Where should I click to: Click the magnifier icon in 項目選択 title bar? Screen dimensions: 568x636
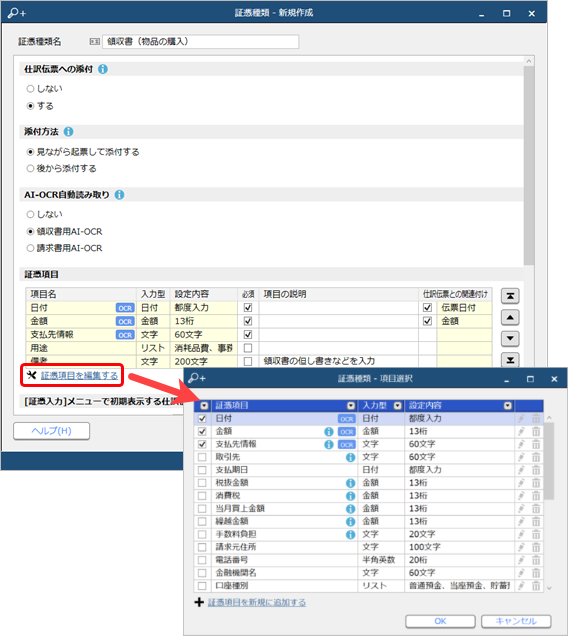tap(197, 378)
